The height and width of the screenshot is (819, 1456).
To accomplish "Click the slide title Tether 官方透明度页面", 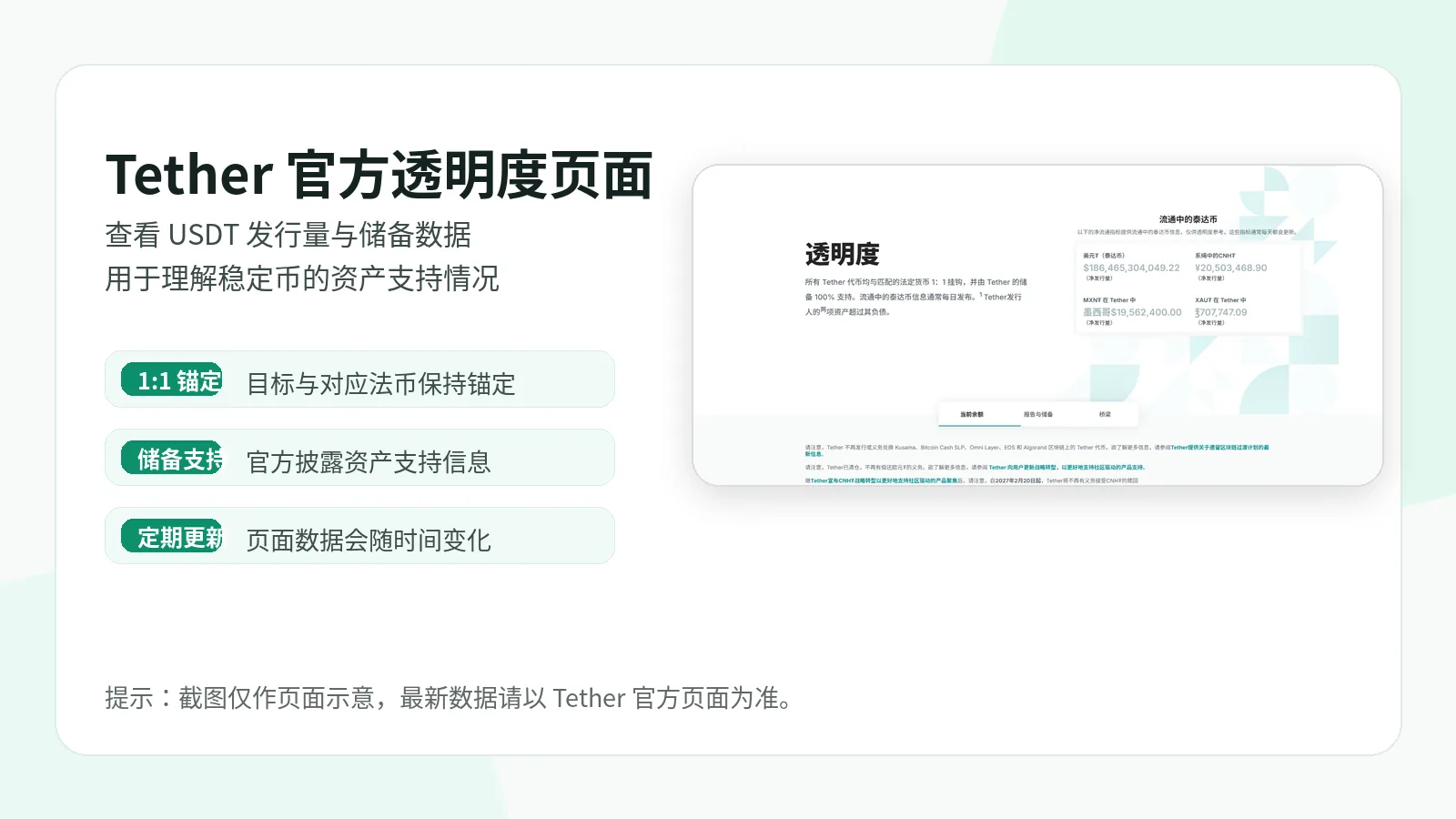I will pyautogui.click(x=379, y=175).
